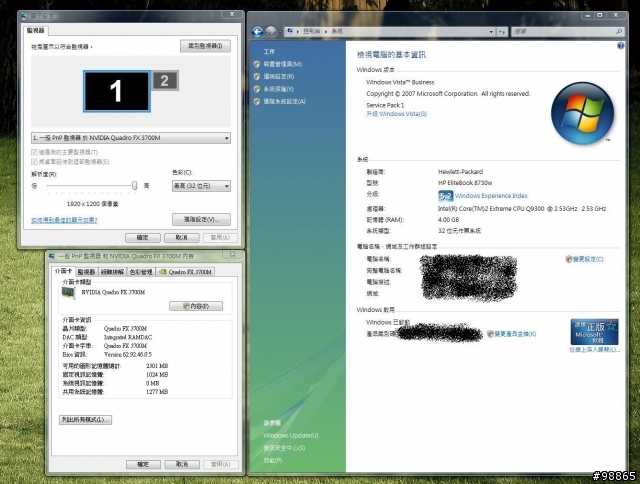This screenshot has width=640, height=484.
Task: Click the 內容(P) button with shield icon
Action: tap(196, 306)
